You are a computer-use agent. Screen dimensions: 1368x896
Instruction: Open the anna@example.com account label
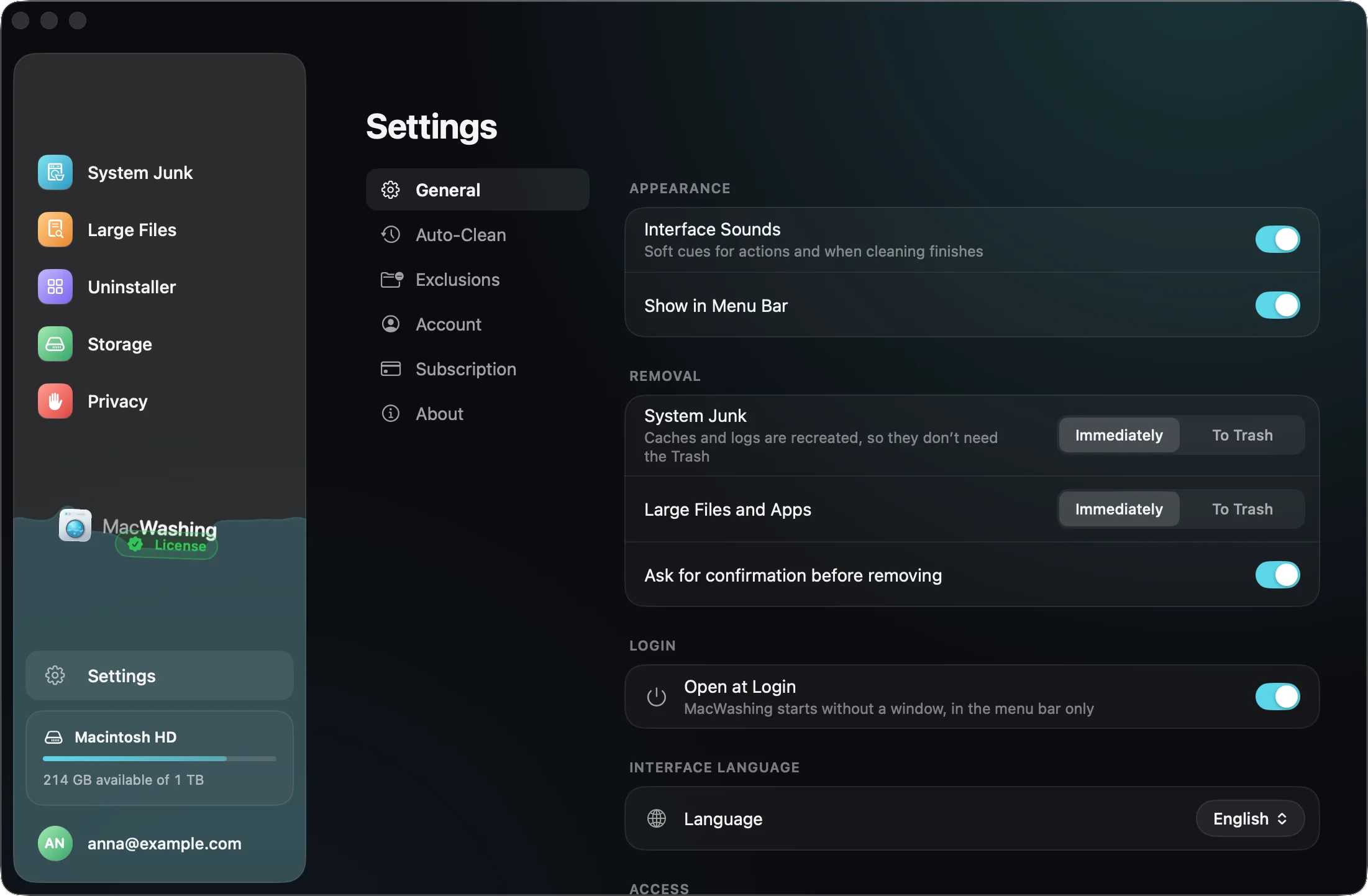[164, 844]
